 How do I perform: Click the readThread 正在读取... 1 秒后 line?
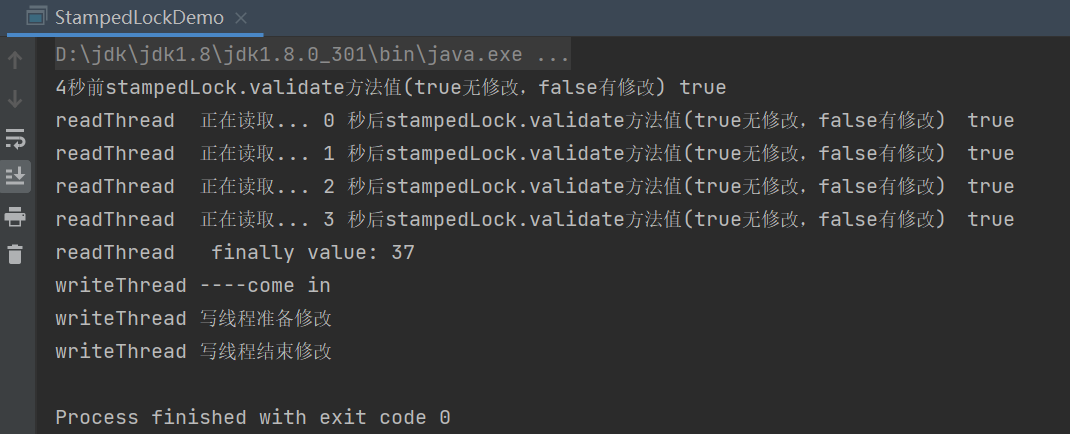click(x=534, y=153)
